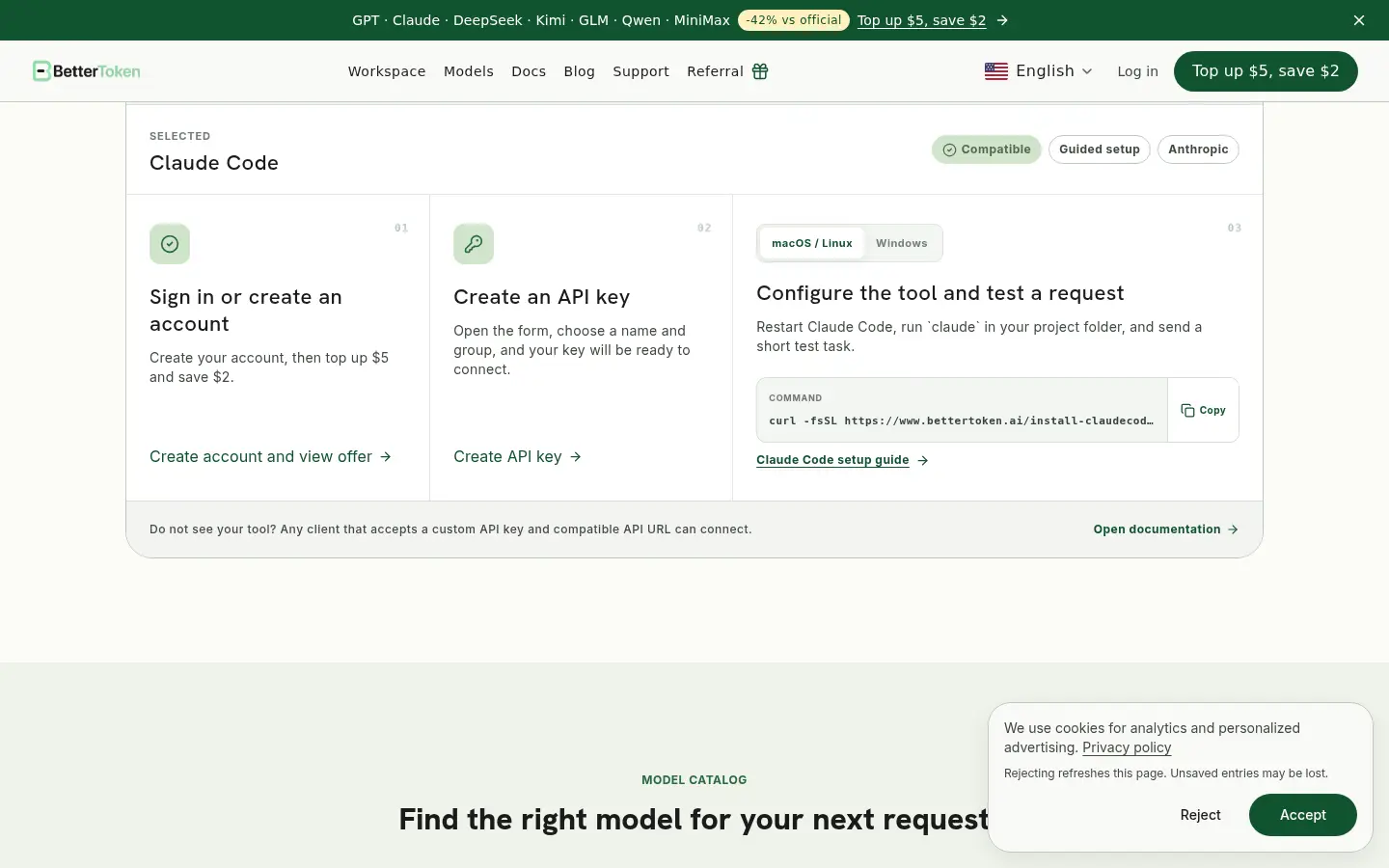Image resolution: width=1389 pixels, height=868 pixels.
Task: Click the copy icon beside the command
Action: 1187,410
